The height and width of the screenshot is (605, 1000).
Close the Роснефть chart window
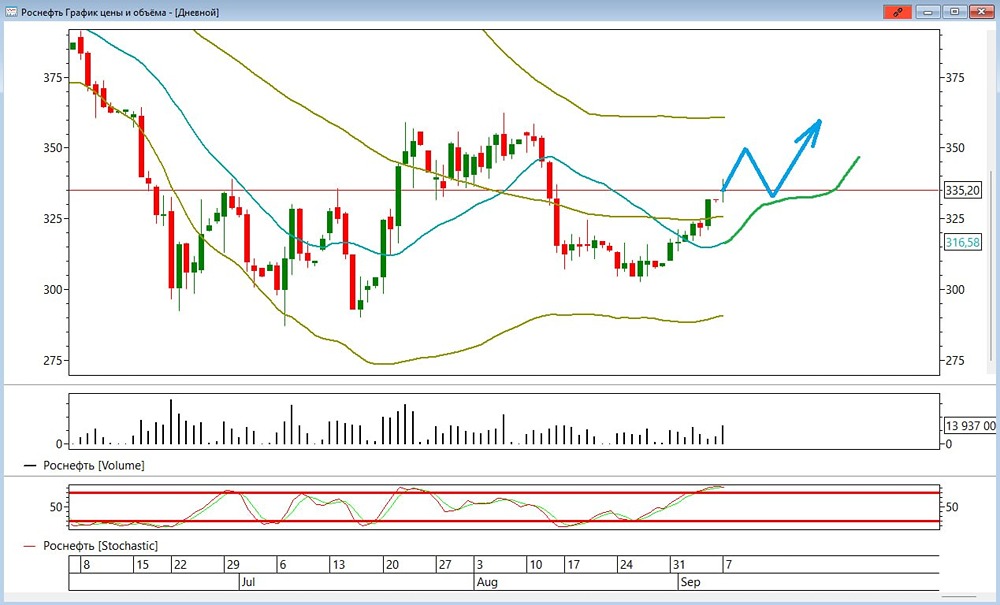pos(982,11)
